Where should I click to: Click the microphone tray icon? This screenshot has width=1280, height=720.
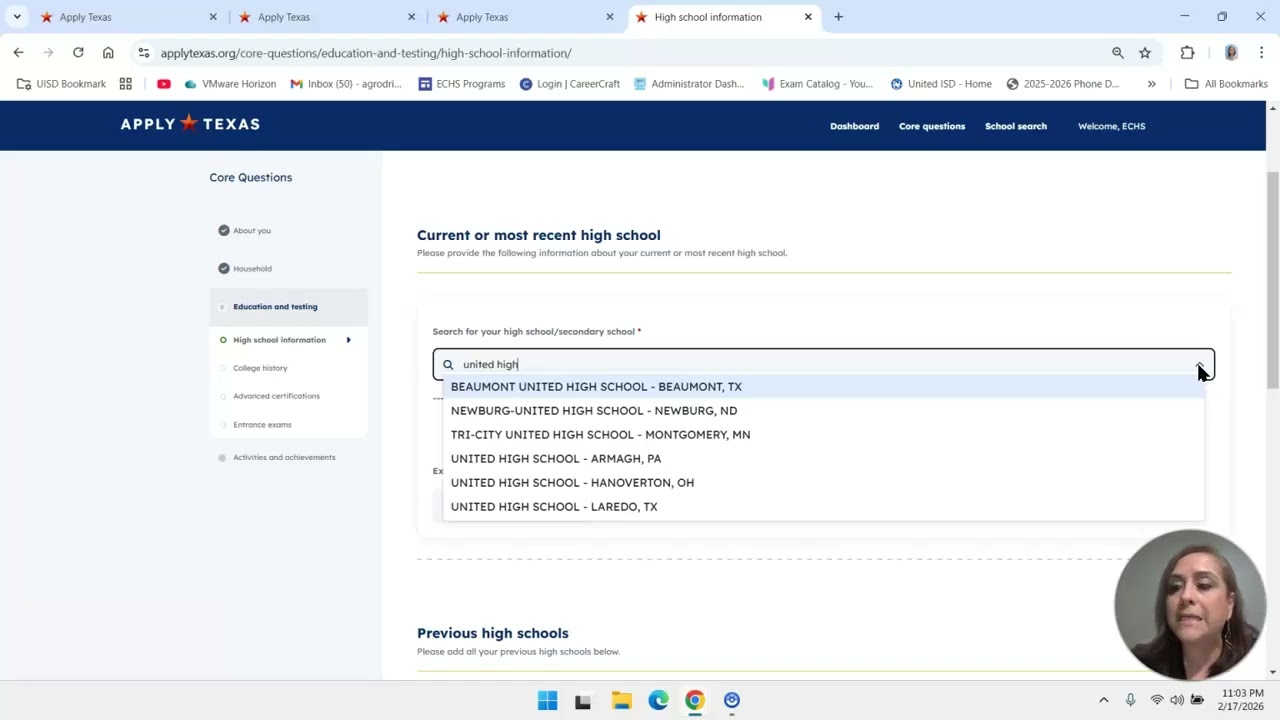point(1130,700)
